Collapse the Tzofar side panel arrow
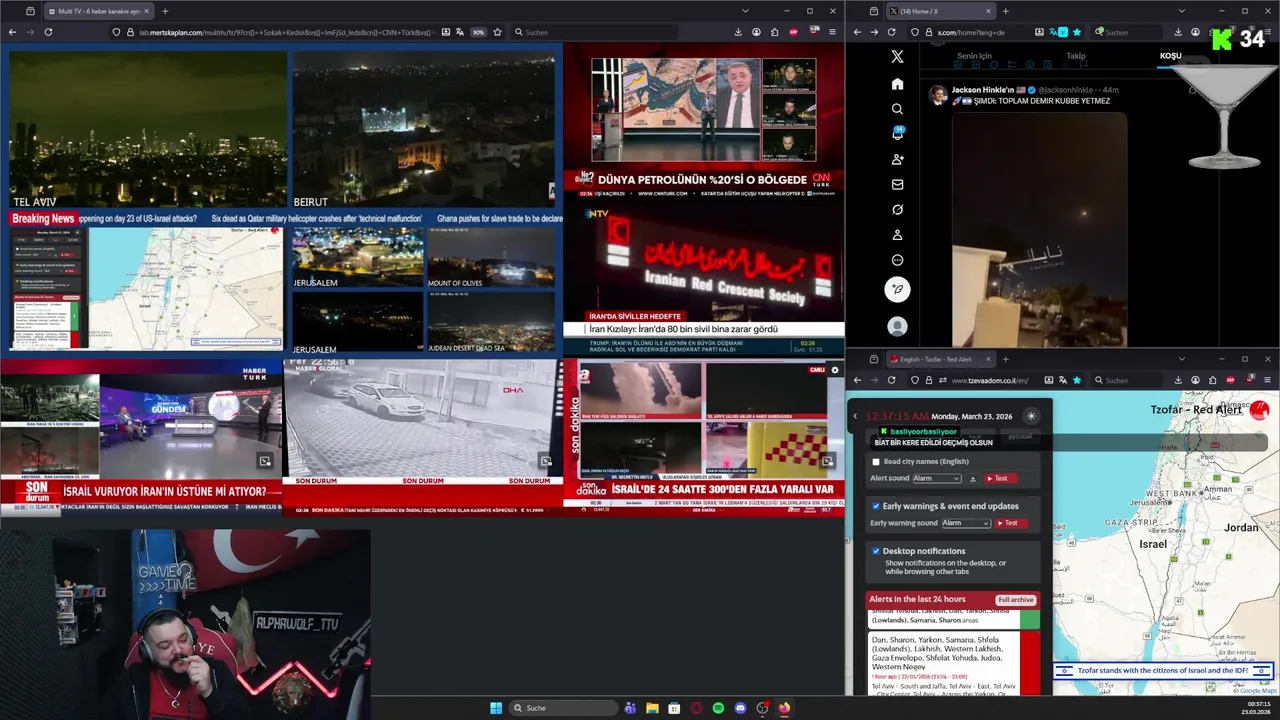 (x=855, y=416)
